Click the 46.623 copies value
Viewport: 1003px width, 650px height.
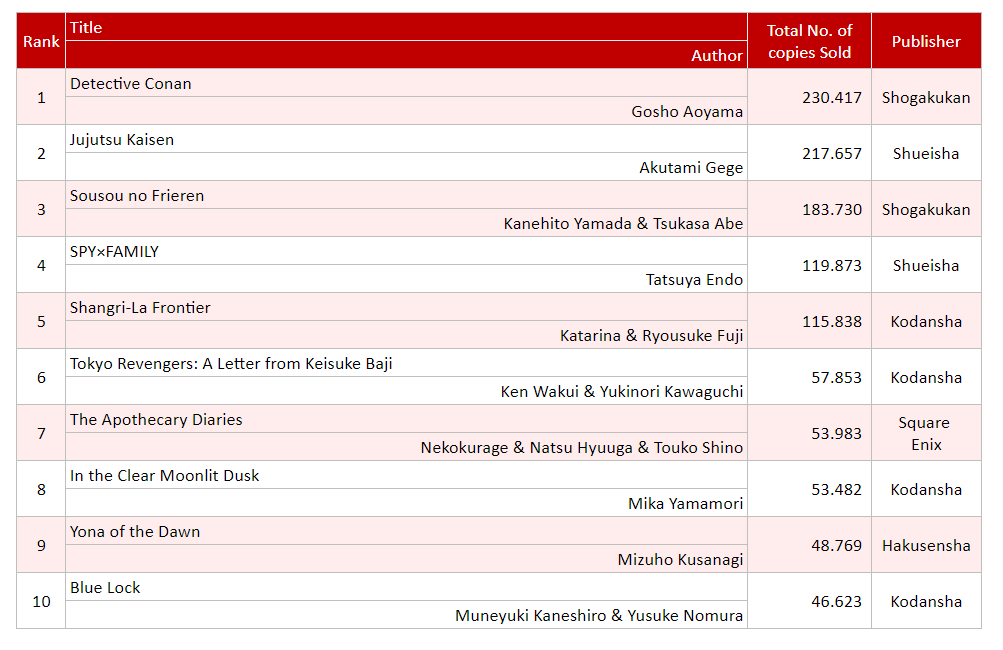coord(836,601)
